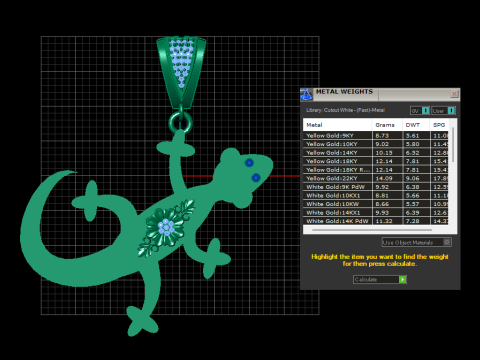This screenshot has height=360, width=480.
Task: Select the White Gold:10KW row
Action: click(376, 204)
